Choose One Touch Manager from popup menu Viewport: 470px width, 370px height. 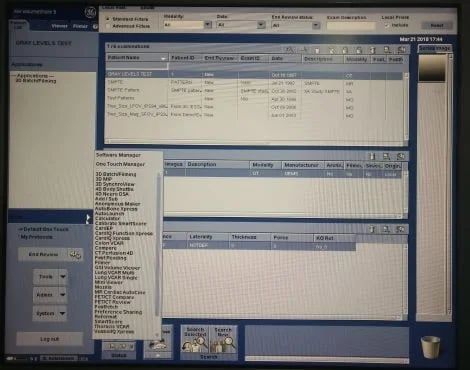[120, 164]
